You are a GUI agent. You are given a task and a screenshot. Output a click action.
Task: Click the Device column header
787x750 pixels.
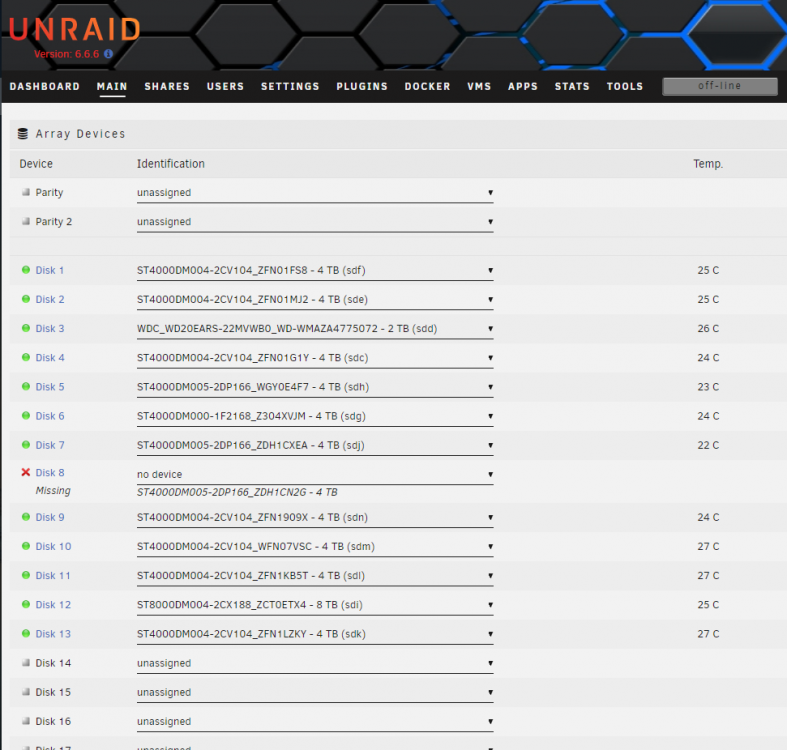coord(36,164)
